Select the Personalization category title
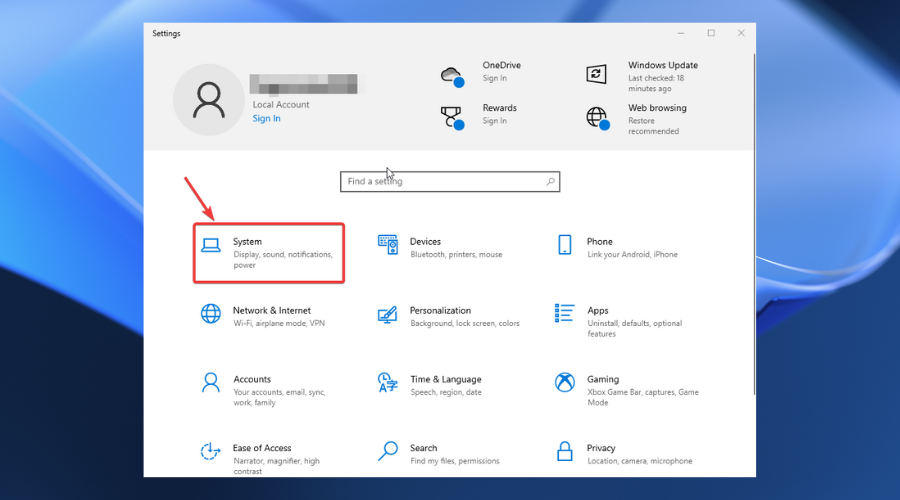900x500 pixels. click(x=440, y=311)
